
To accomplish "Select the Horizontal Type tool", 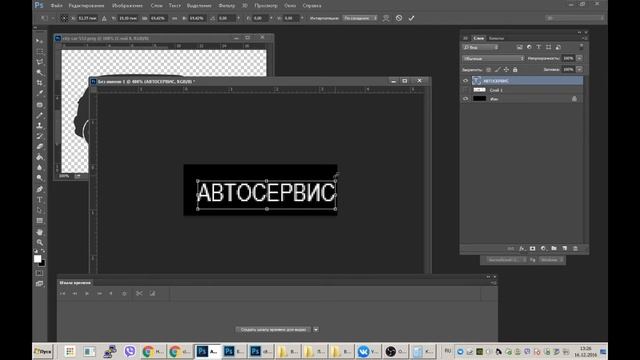I will pos(40,200).
